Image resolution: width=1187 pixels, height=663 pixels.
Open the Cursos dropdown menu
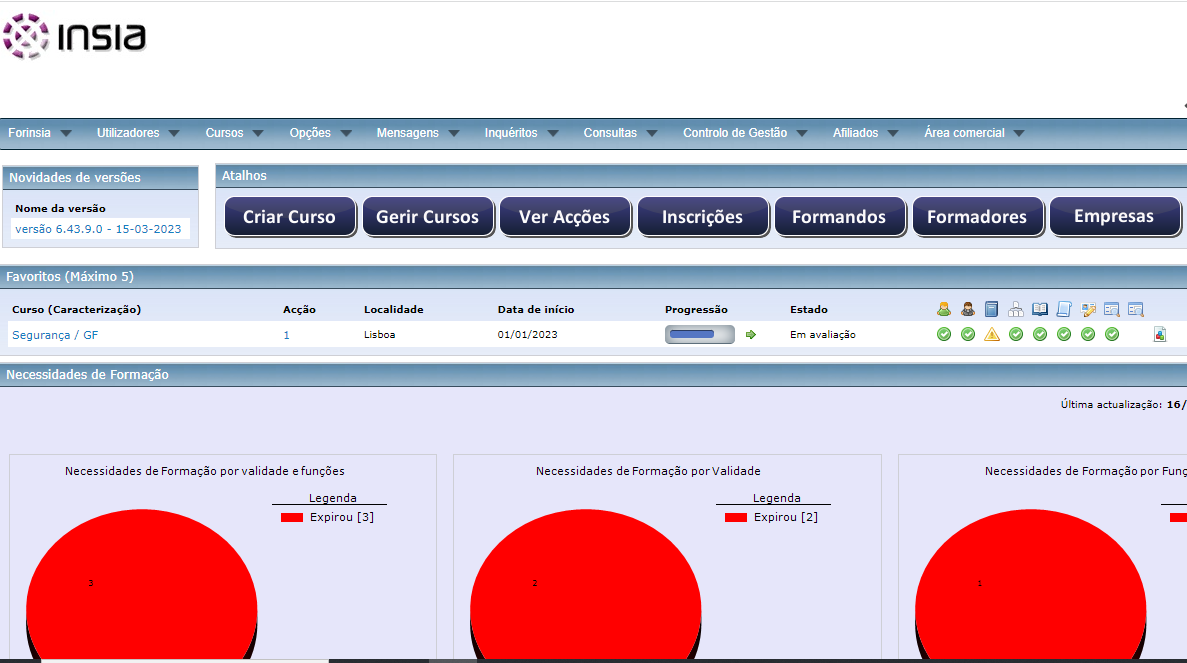tap(234, 133)
